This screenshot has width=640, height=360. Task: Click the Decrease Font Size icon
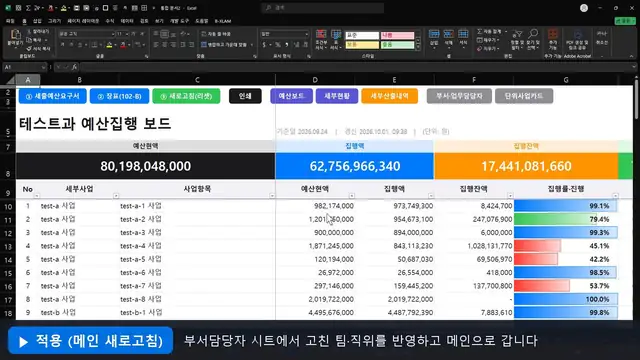[142, 34]
